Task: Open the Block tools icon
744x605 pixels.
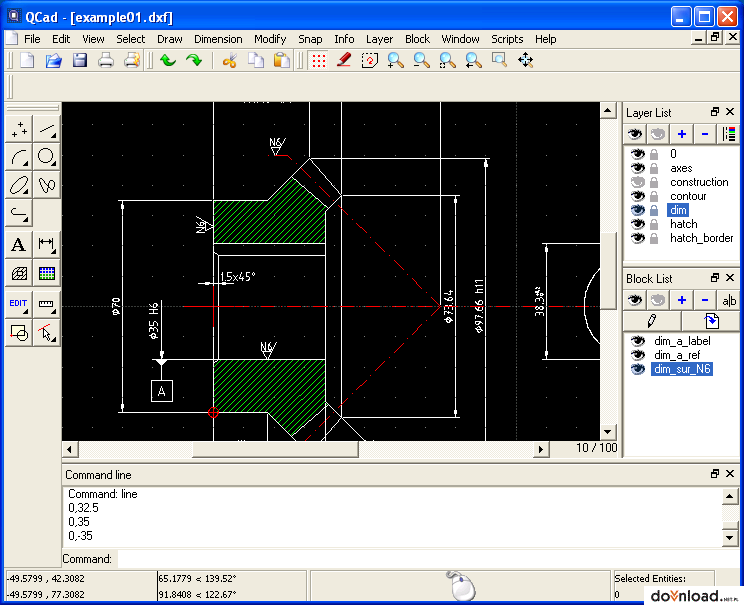Action: tap(19, 333)
